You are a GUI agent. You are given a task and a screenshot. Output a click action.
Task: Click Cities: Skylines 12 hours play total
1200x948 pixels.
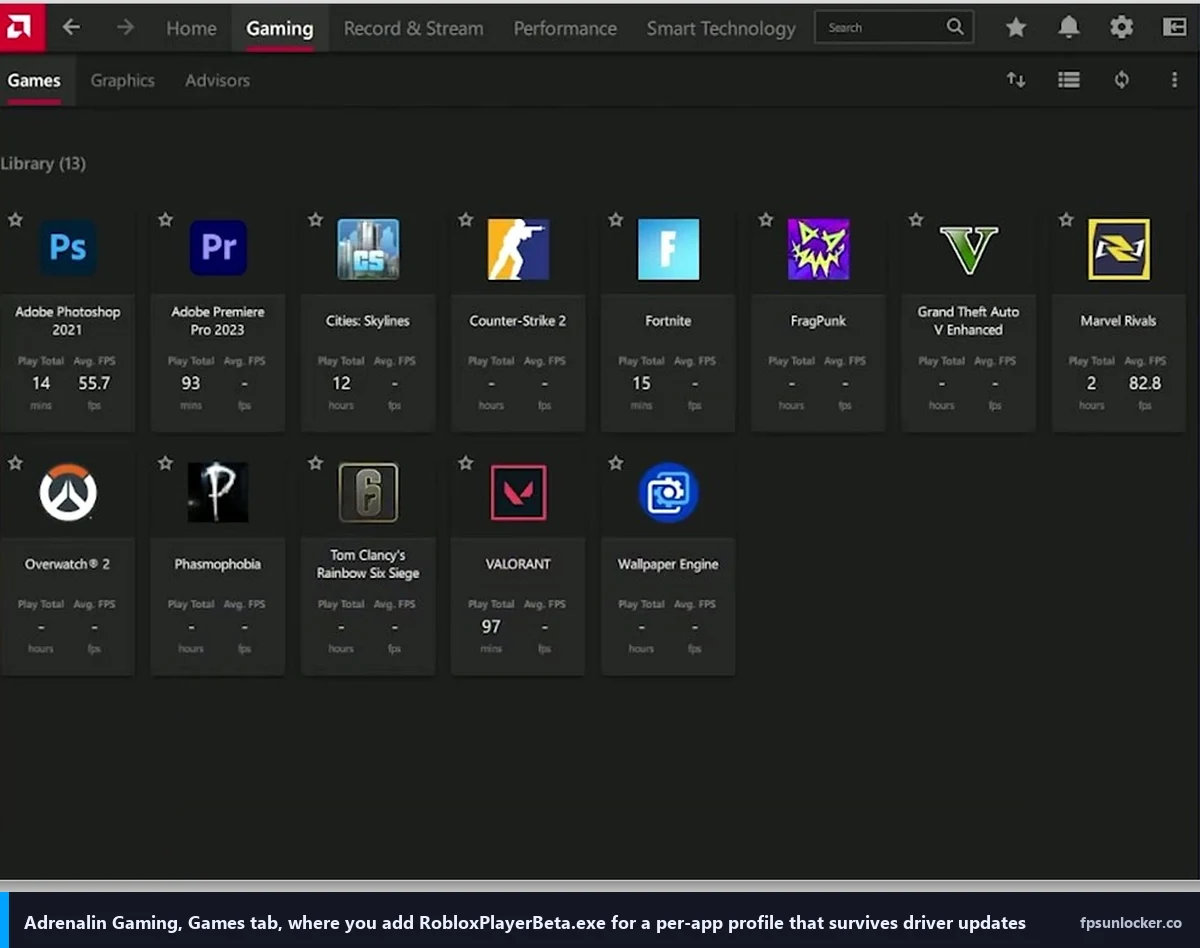341,383
